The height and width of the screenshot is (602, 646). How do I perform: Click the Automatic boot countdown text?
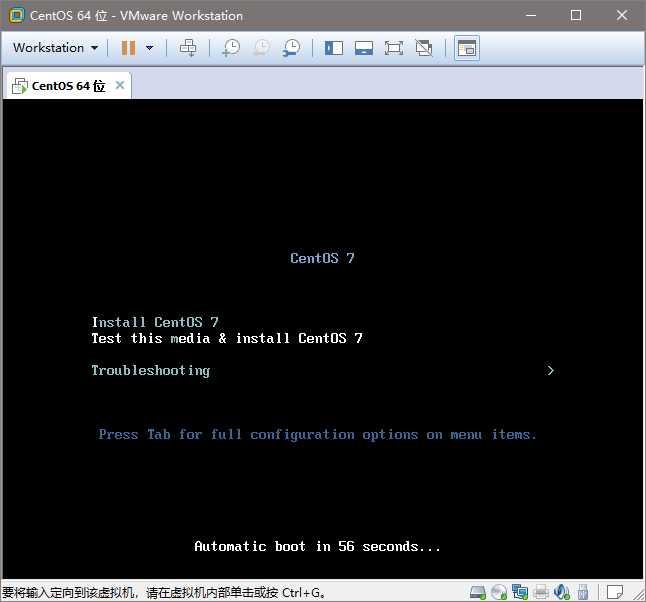point(317,546)
